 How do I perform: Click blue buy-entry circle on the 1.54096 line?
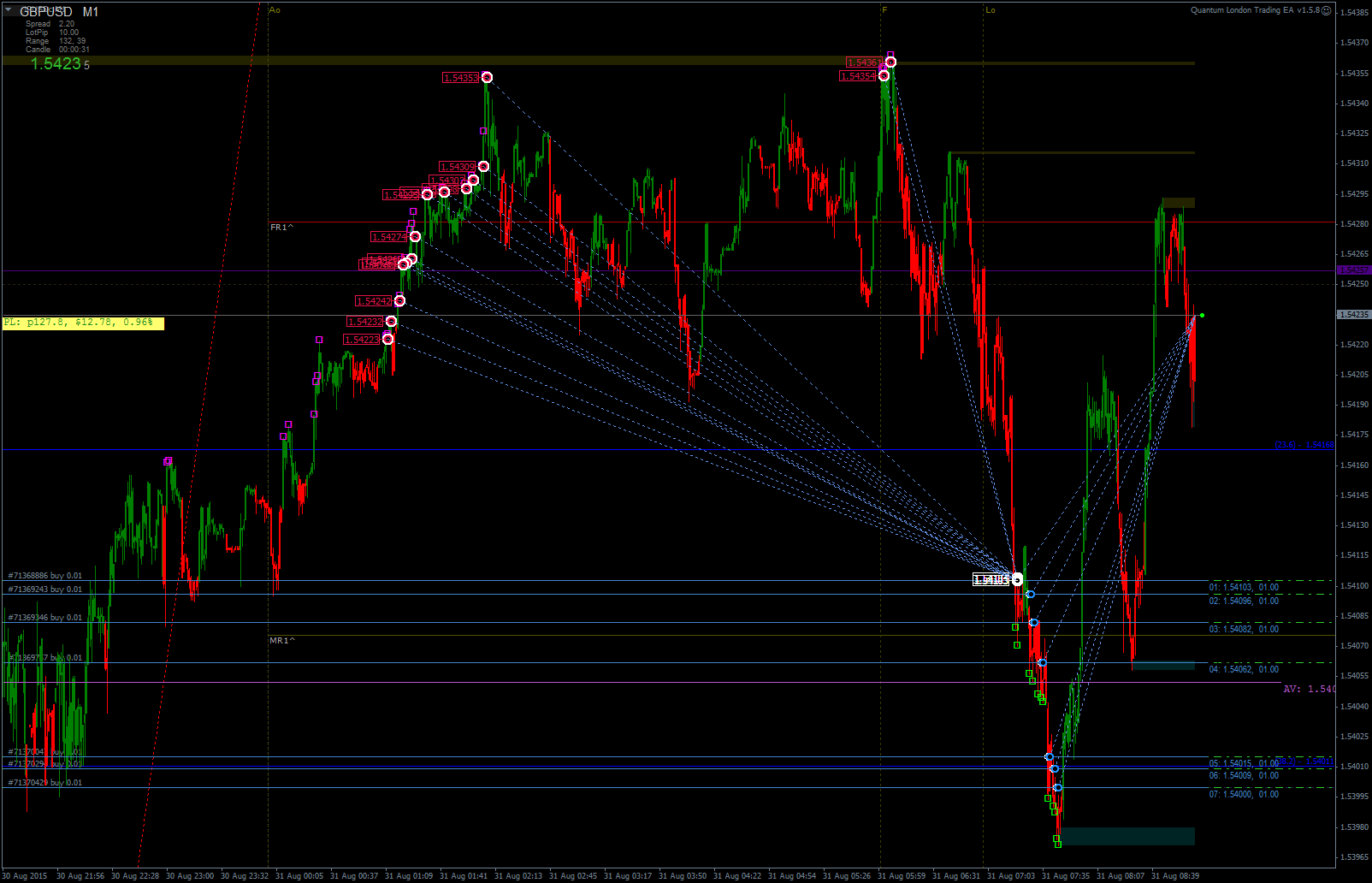click(x=1030, y=594)
